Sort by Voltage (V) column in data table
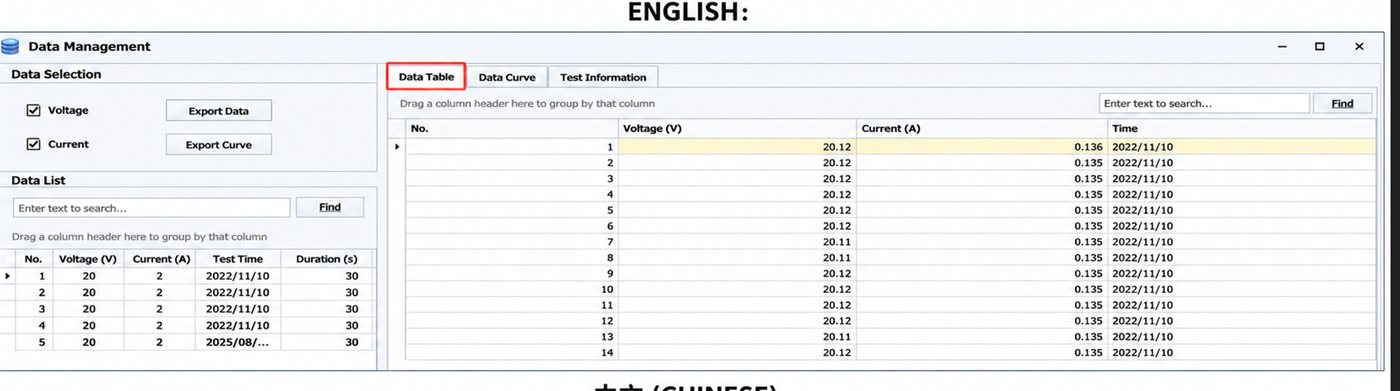The width and height of the screenshot is (1400, 391). [x=737, y=129]
